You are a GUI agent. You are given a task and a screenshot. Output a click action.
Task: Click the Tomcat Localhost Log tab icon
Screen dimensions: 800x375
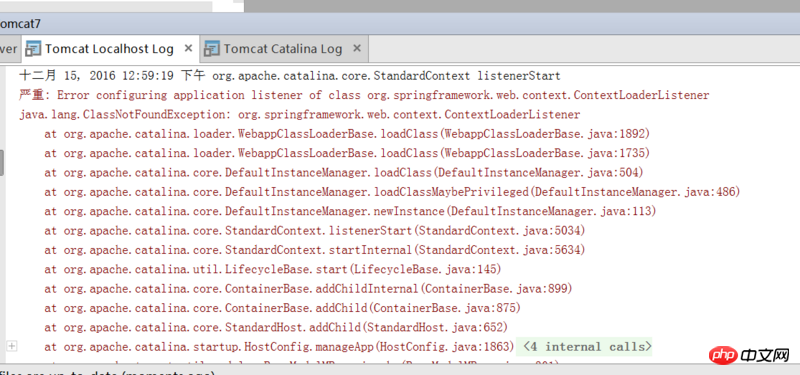point(33,49)
